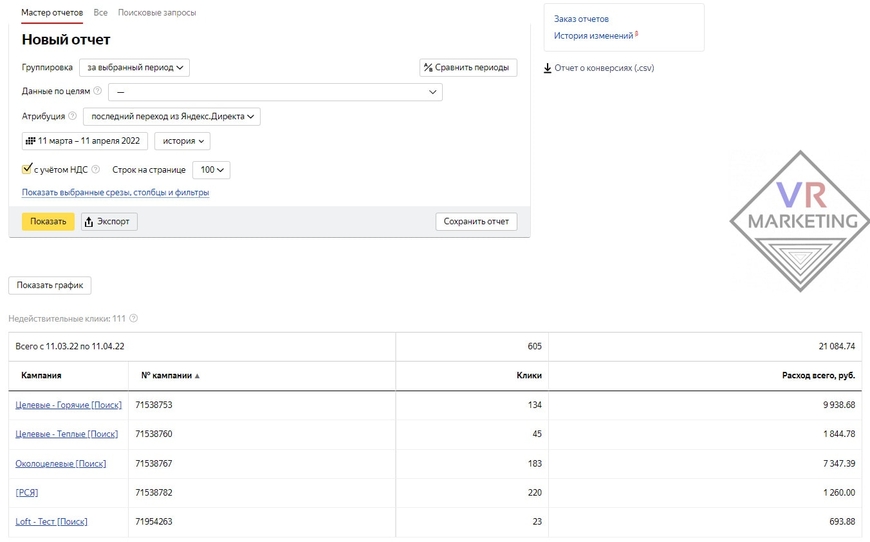
Task: Download the conversions report csv
Action: [x=599, y=68]
